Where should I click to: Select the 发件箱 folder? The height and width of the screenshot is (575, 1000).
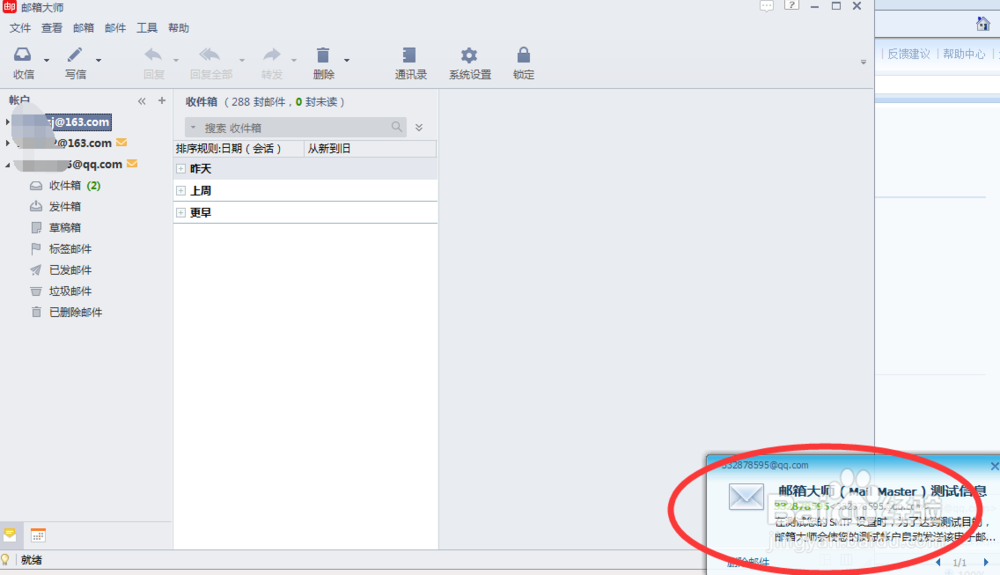tap(55, 207)
